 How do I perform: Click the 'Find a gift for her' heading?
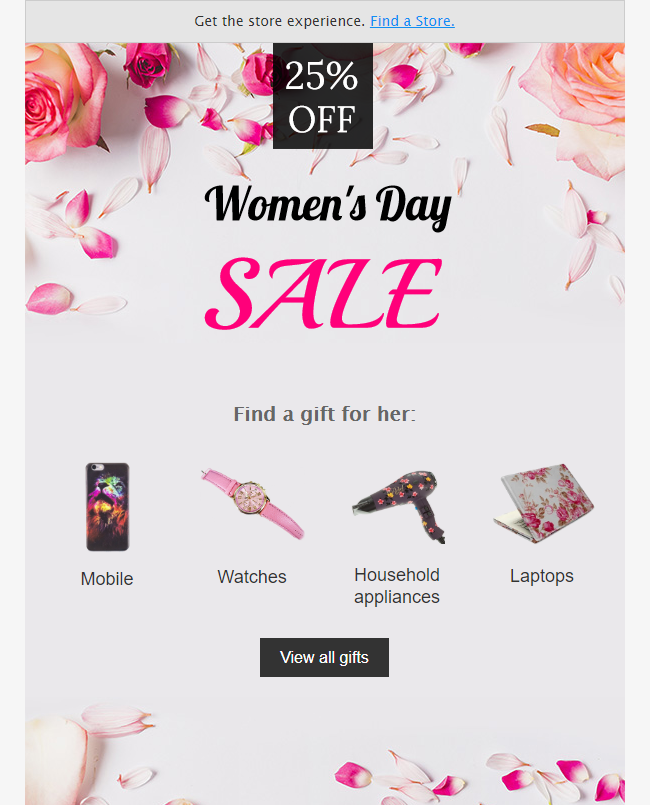pyautogui.click(x=324, y=413)
